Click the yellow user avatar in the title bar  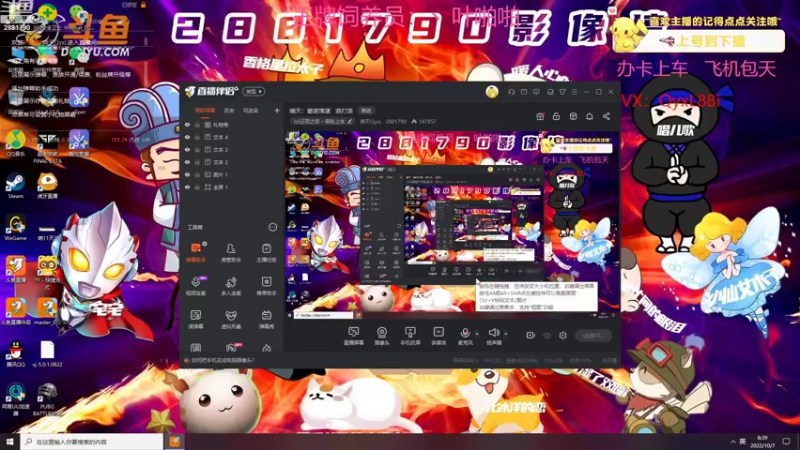click(492, 92)
